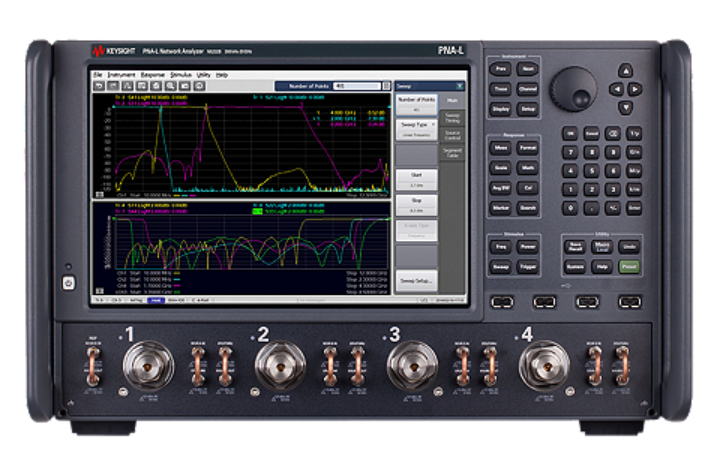Open the Utility menu
The image size is (710, 465).
(x=203, y=75)
